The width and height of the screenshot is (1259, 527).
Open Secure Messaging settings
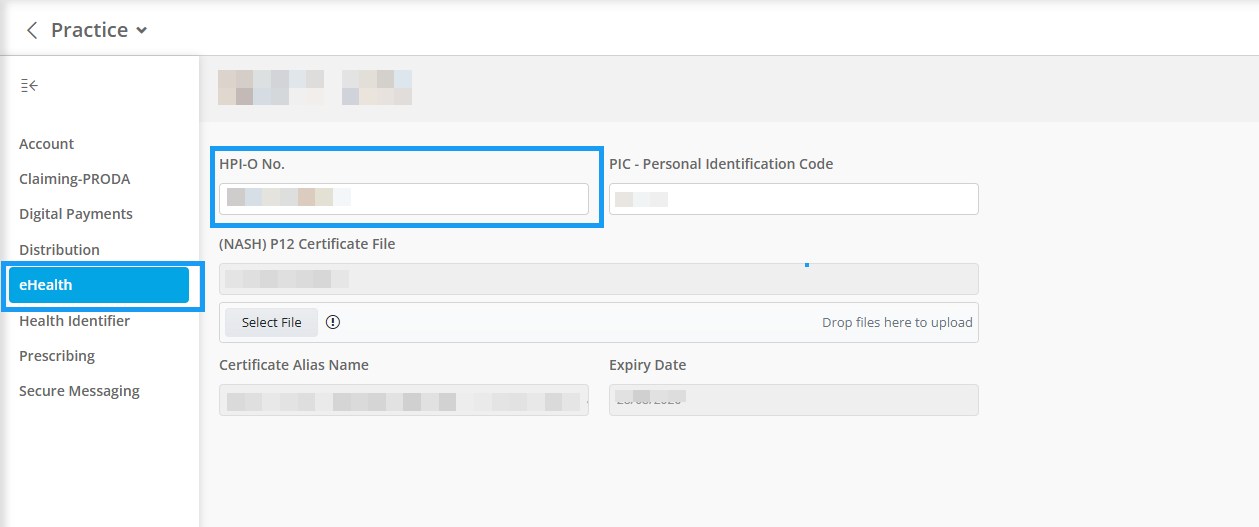(x=79, y=391)
